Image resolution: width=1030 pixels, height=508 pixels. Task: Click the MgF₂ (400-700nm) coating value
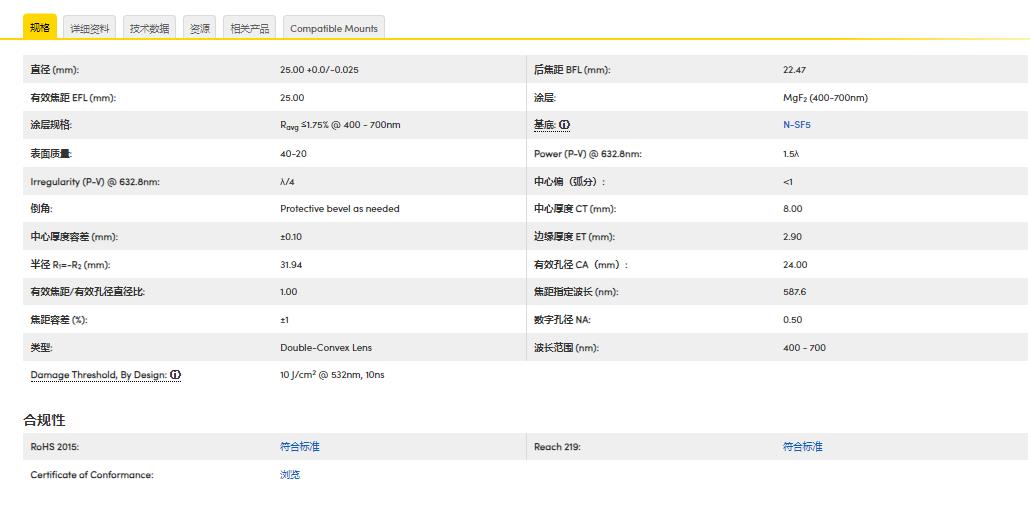pyautogui.click(x=825, y=98)
